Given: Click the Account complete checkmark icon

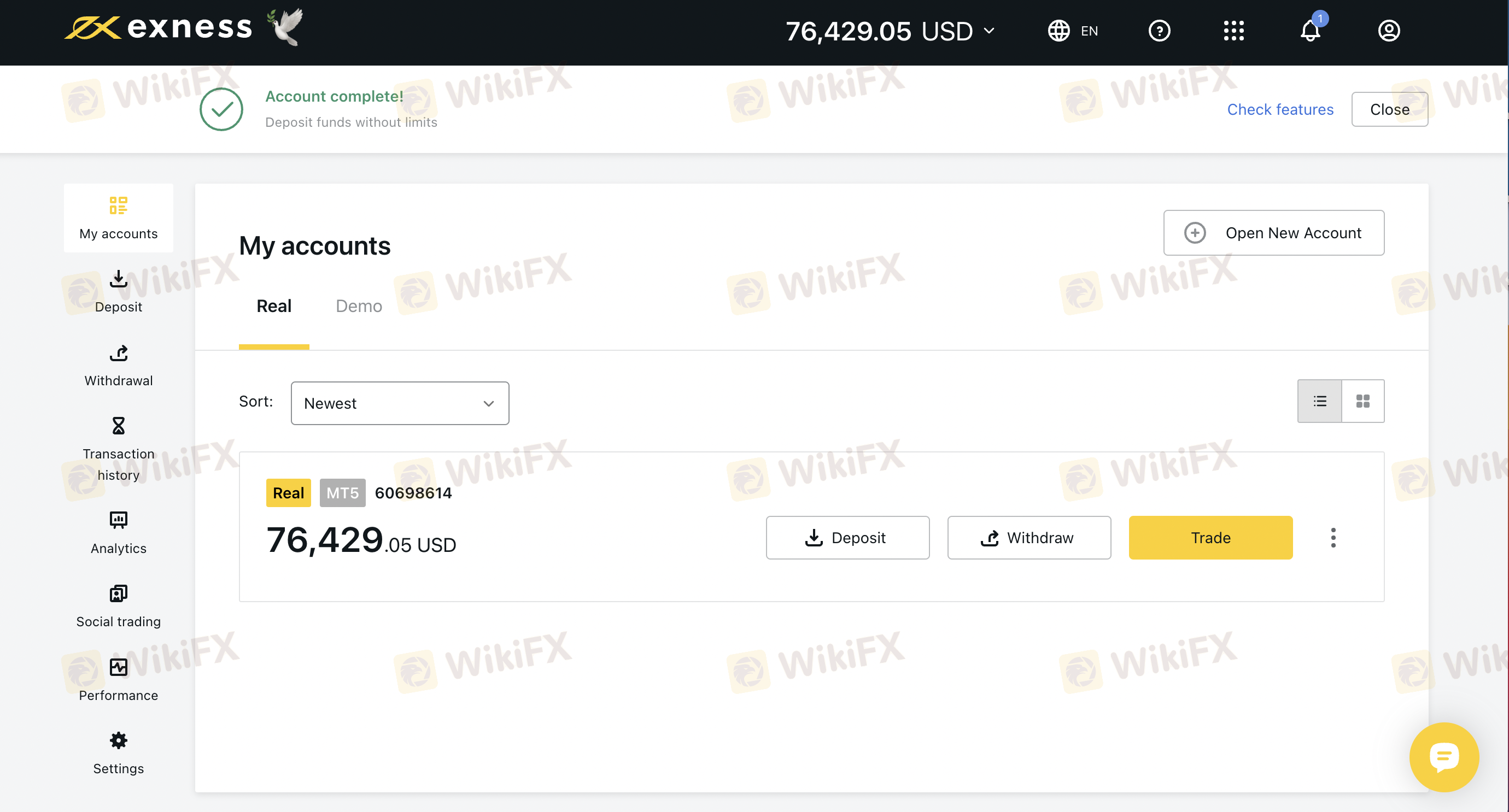Looking at the screenshot, I should [221, 109].
